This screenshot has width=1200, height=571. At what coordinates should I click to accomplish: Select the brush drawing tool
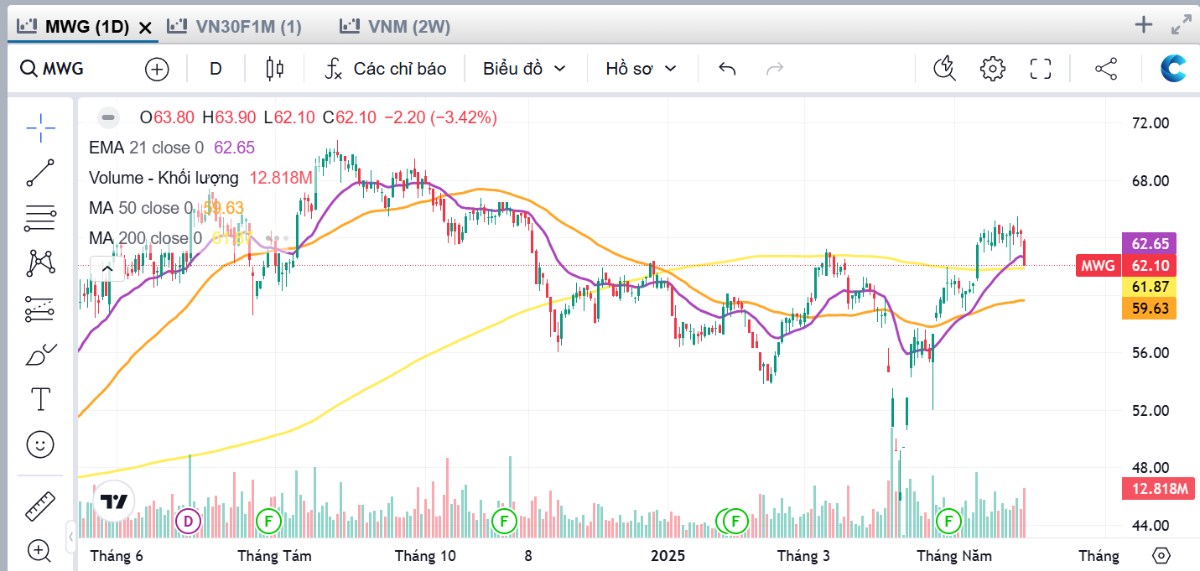[x=40, y=355]
